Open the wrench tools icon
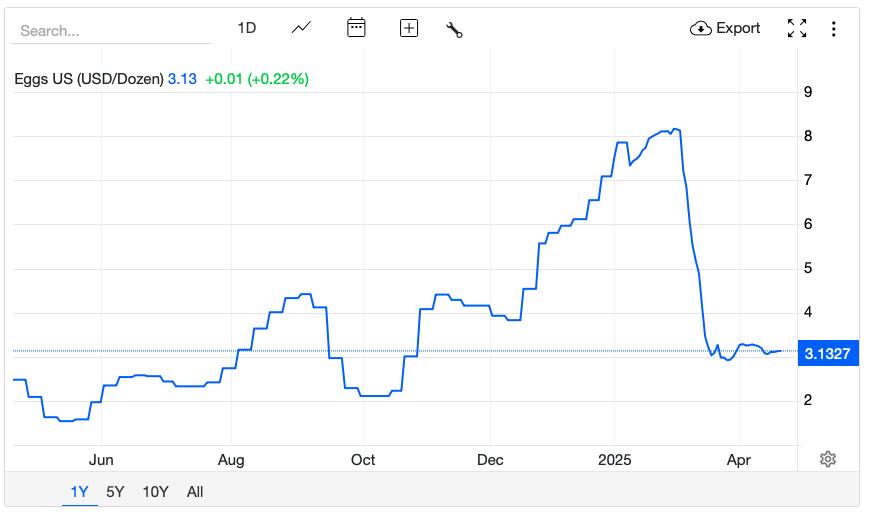 (x=454, y=30)
